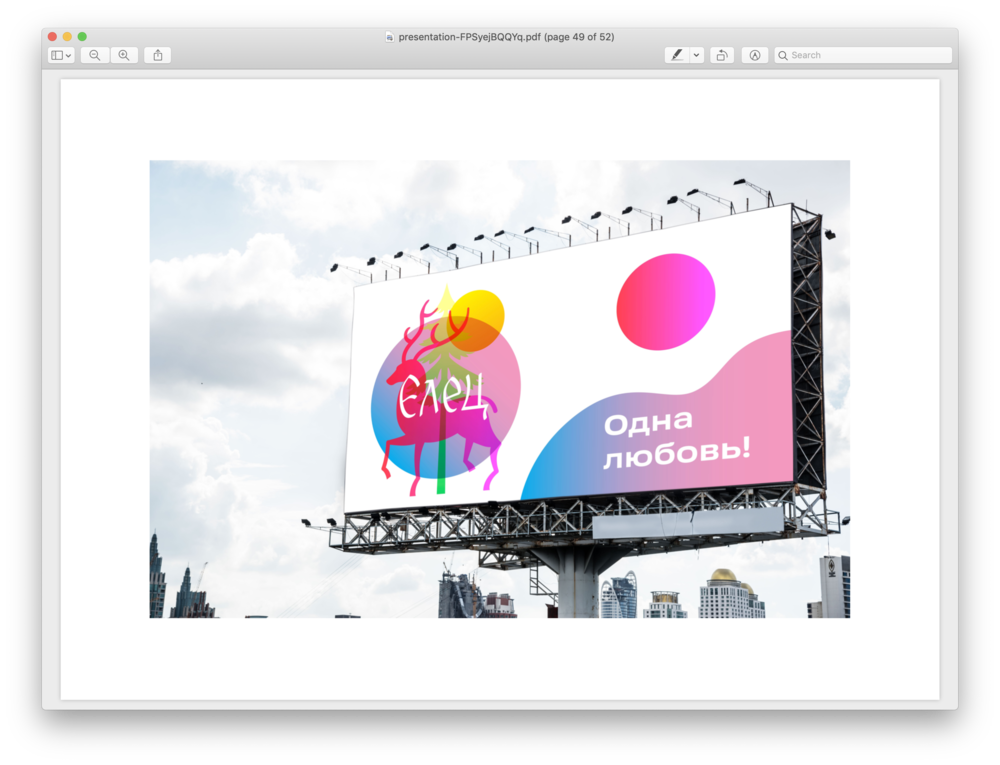
Task: Click the Zoom Out magnifier button
Action: click(x=94, y=55)
